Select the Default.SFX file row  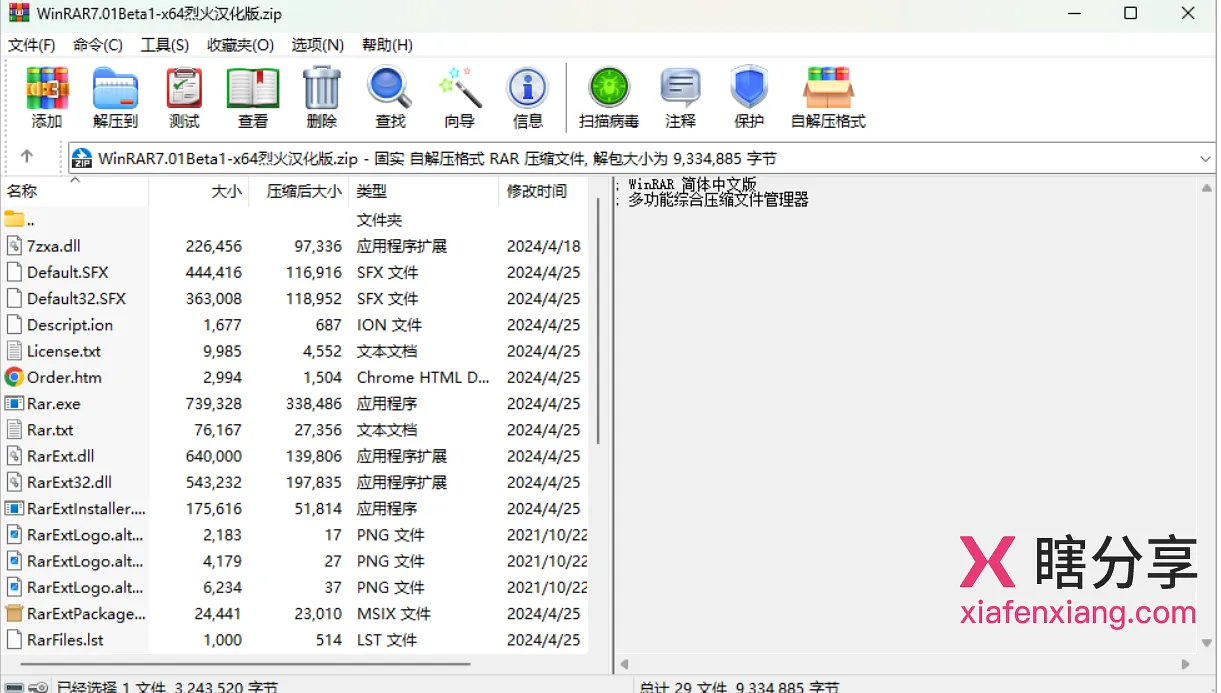point(295,272)
